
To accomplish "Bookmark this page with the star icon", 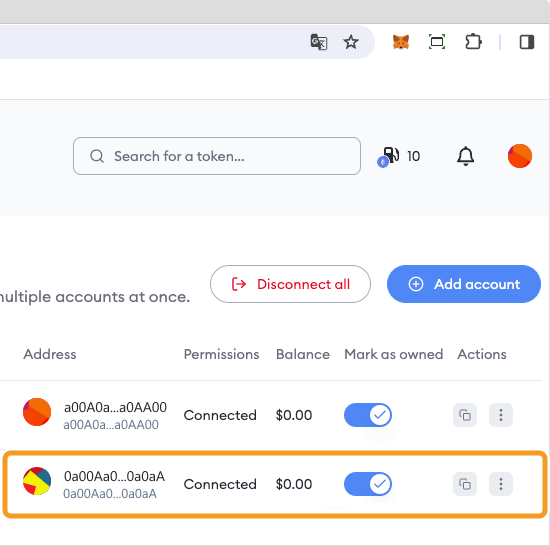I will coord(351,42).
